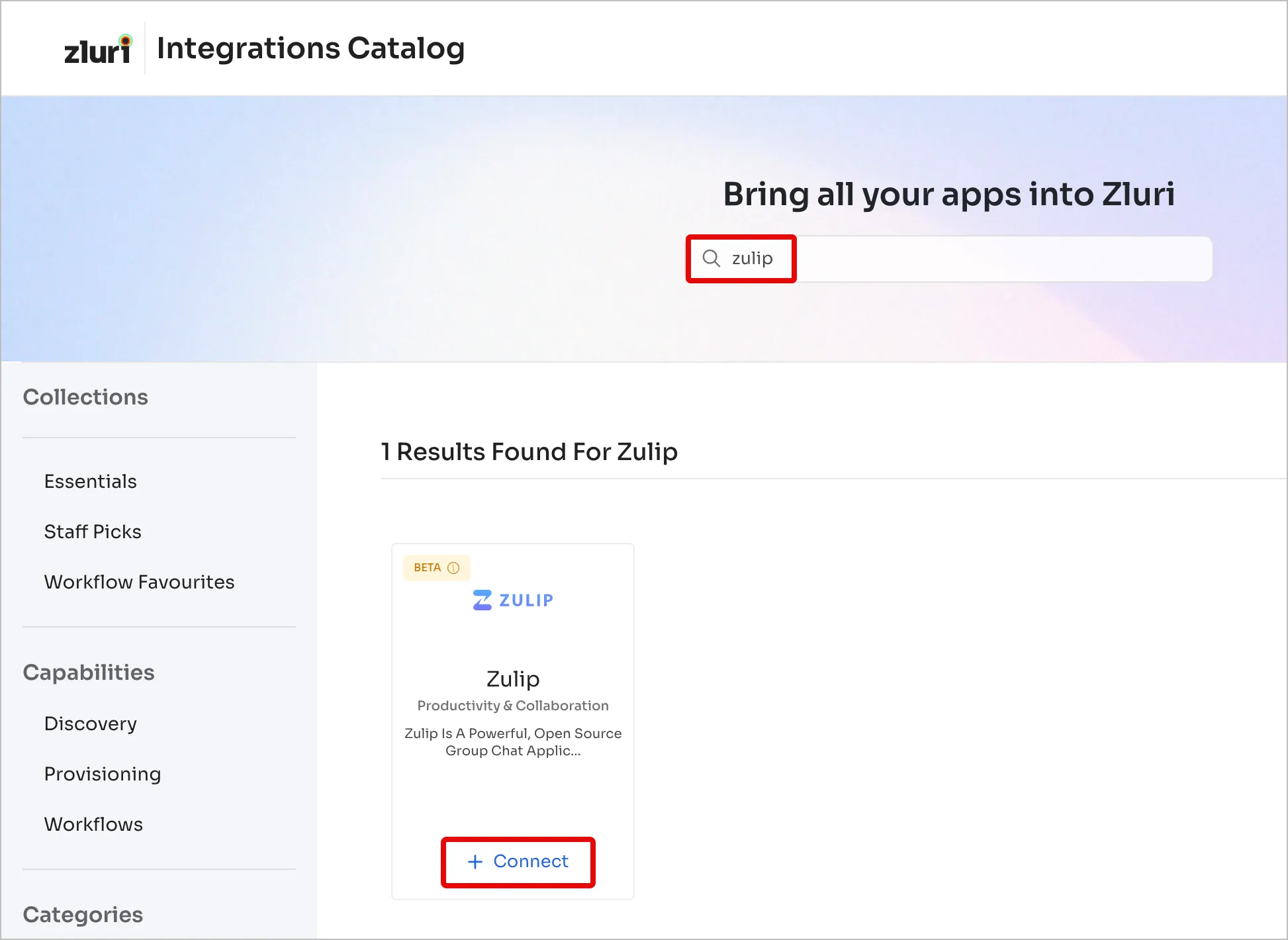Click the Collections section heading
Screen dimensions: 1288x940
(85, 397)
